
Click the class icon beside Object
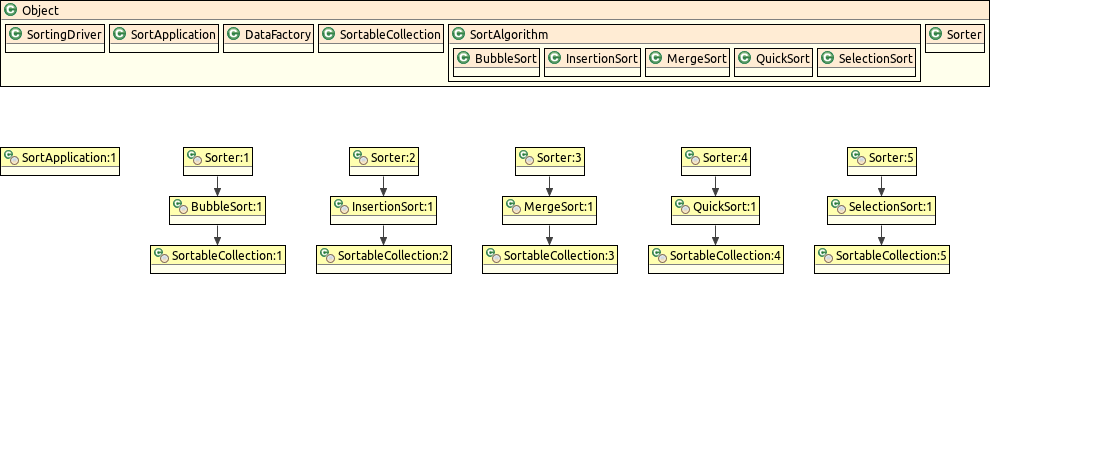[11, 11]
